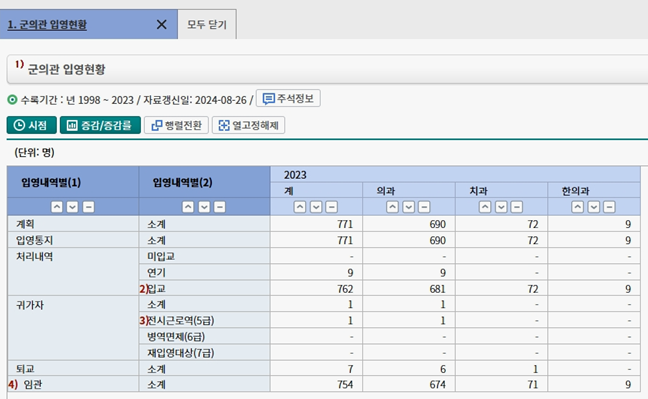Screen dimensions: 648x399
Task: Sort the 의과 column ascending
Action: point(392,207)
